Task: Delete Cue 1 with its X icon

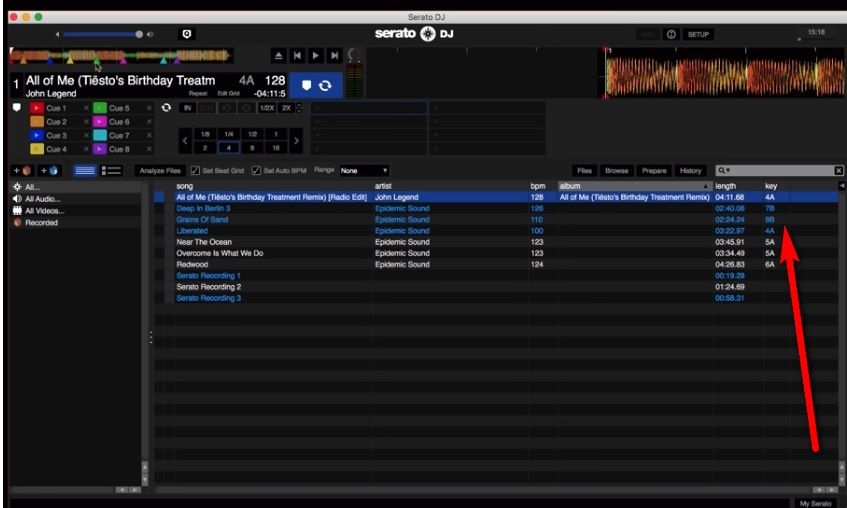Action: pyautogui.click(x=86, y=108)
